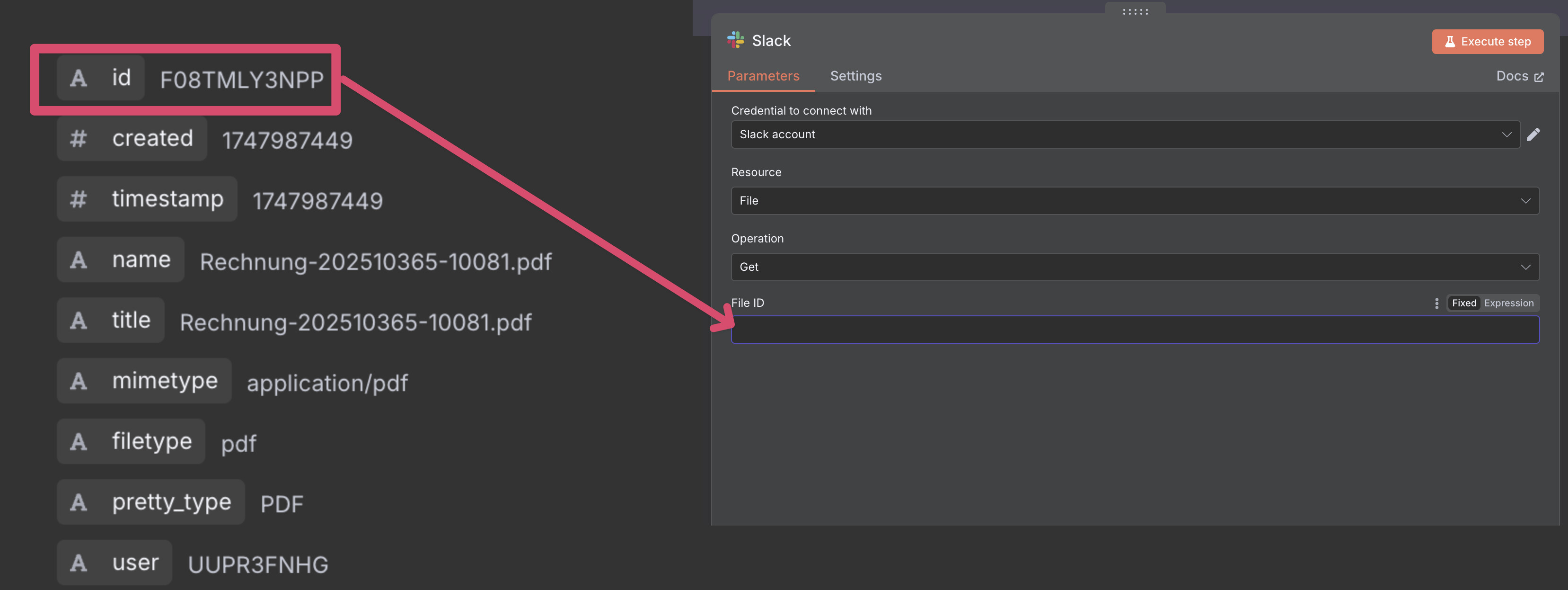Click the string type icon next to id field
The height and width of the screenshot is (590, 1568).
79,78
